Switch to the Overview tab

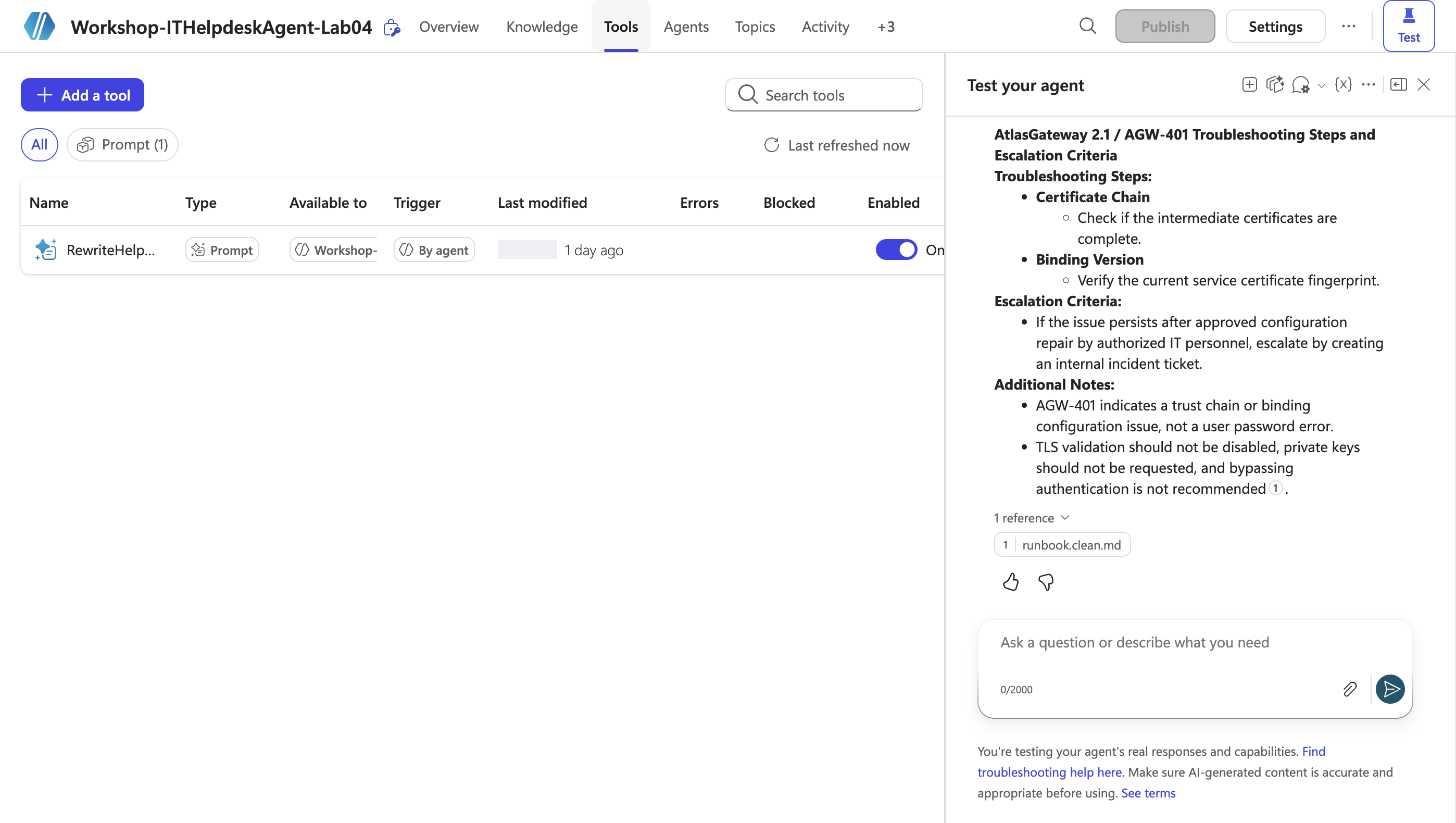[449, 27]
